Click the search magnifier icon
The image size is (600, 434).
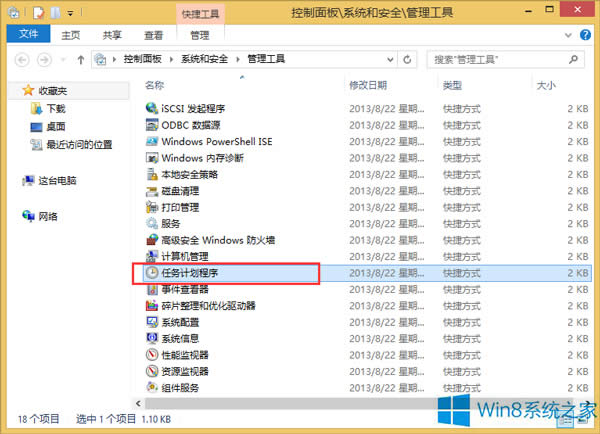point(573,59)
